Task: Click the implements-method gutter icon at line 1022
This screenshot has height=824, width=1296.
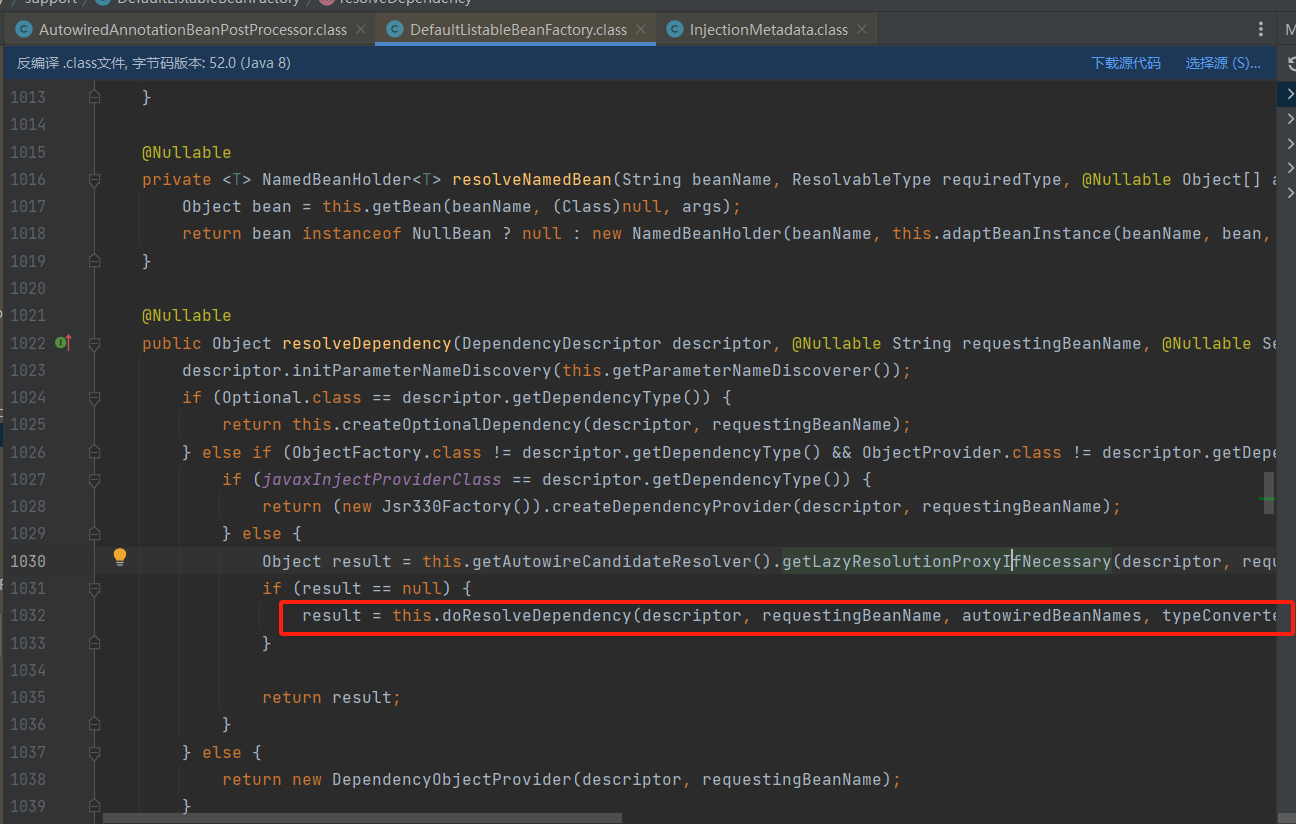Action: pos(64,343)
